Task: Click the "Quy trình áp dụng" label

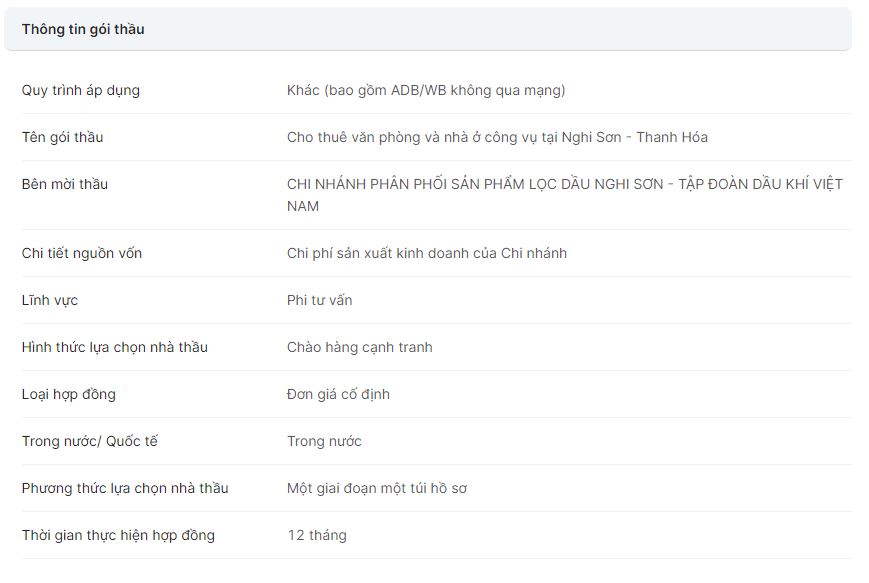Action: pyautogui.click(x=81, y=90)
